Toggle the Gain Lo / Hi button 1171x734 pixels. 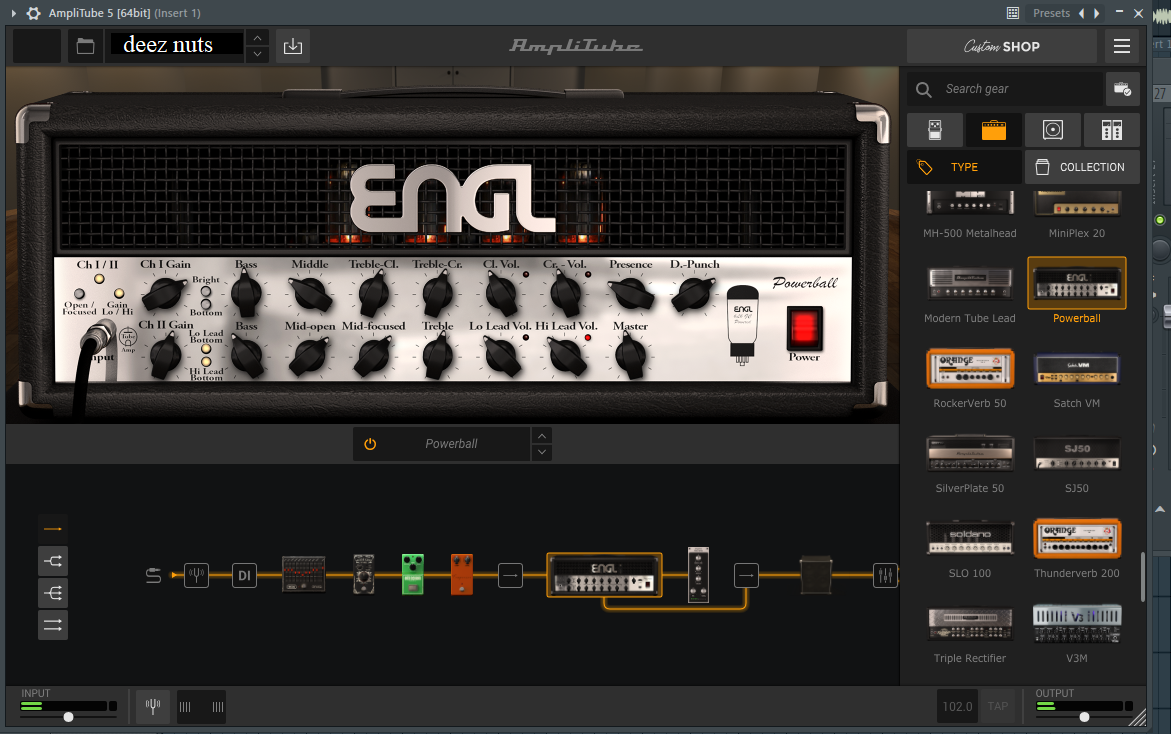click(x=119, y=293)
